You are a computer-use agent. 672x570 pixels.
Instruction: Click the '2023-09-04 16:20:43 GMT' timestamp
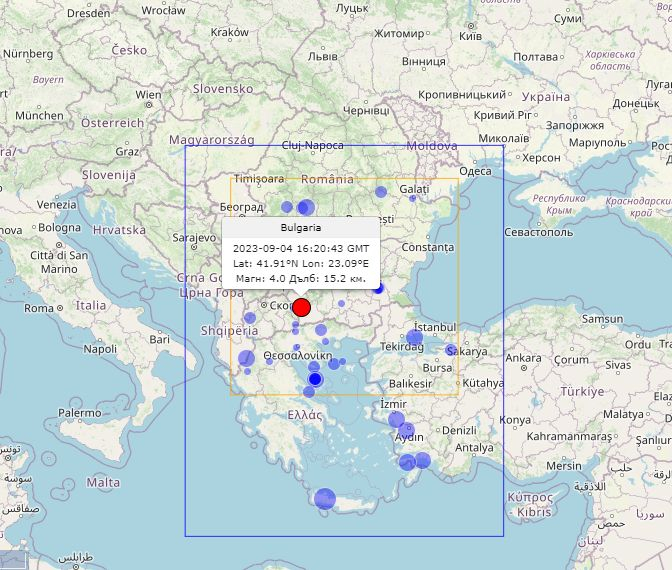301,249
